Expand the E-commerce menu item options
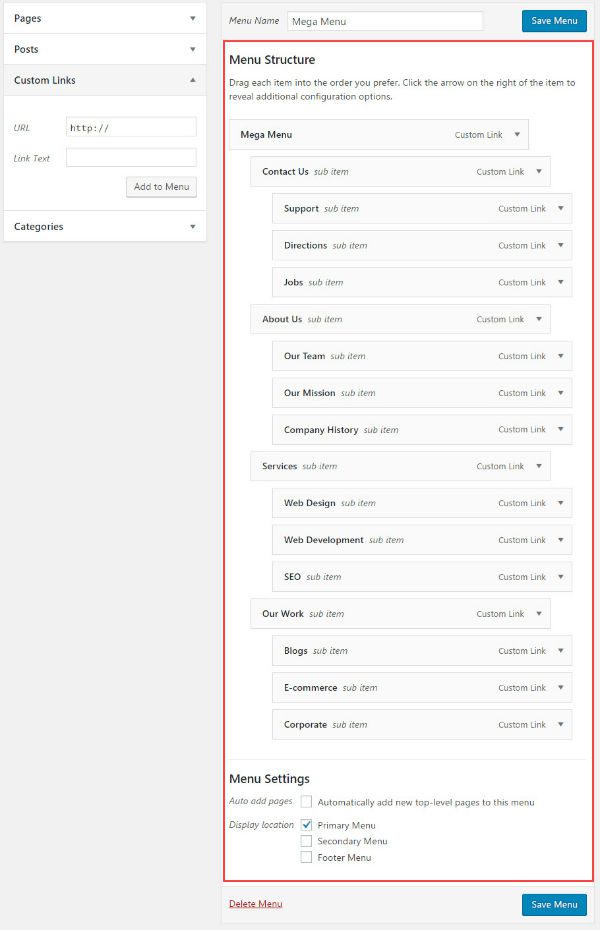Image resolution: width=600 pixels, height=930 pixels. point(561,687)
